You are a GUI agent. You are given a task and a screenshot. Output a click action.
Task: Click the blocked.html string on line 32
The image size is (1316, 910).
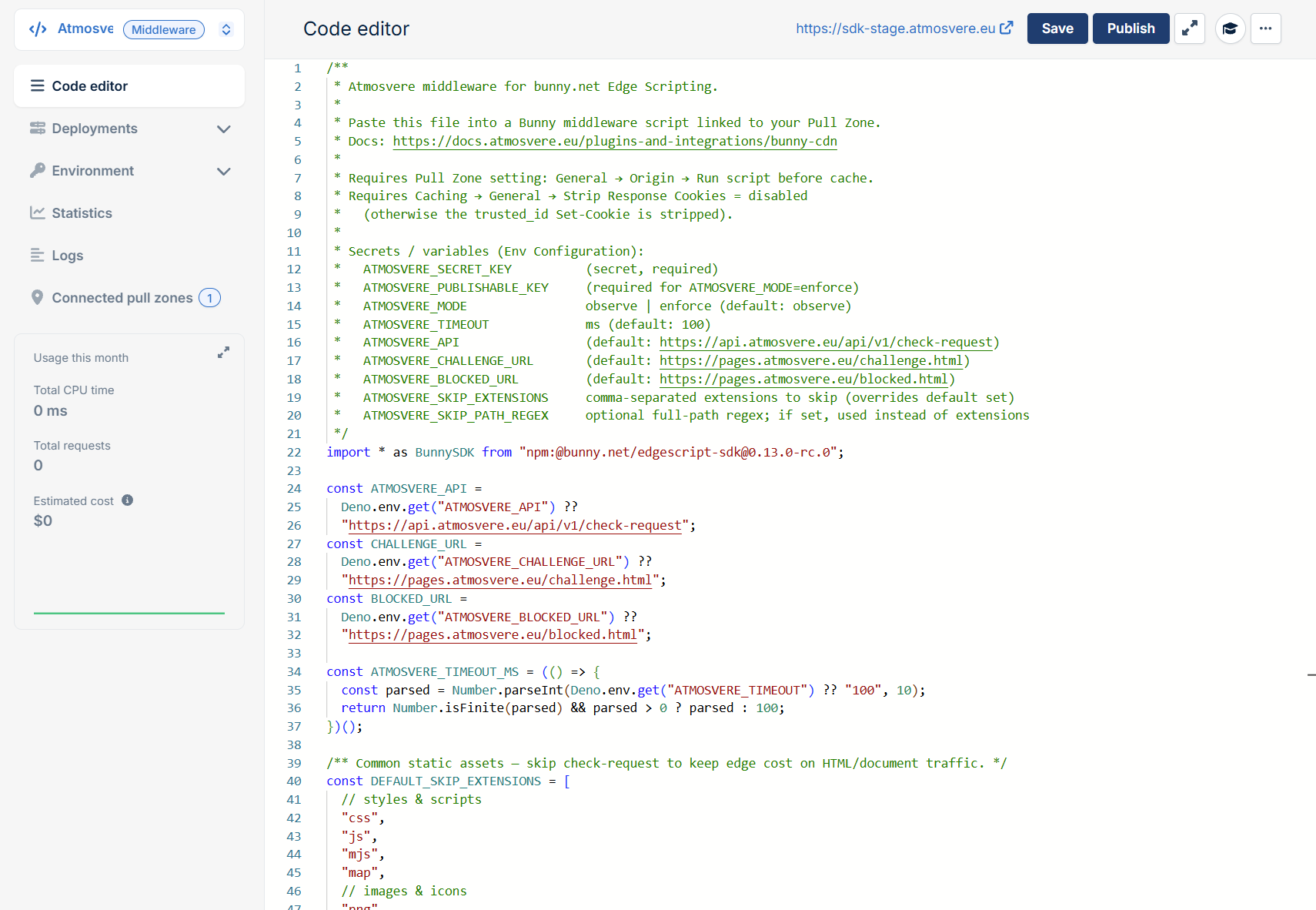pyautogui.click(x=493, y=635)
